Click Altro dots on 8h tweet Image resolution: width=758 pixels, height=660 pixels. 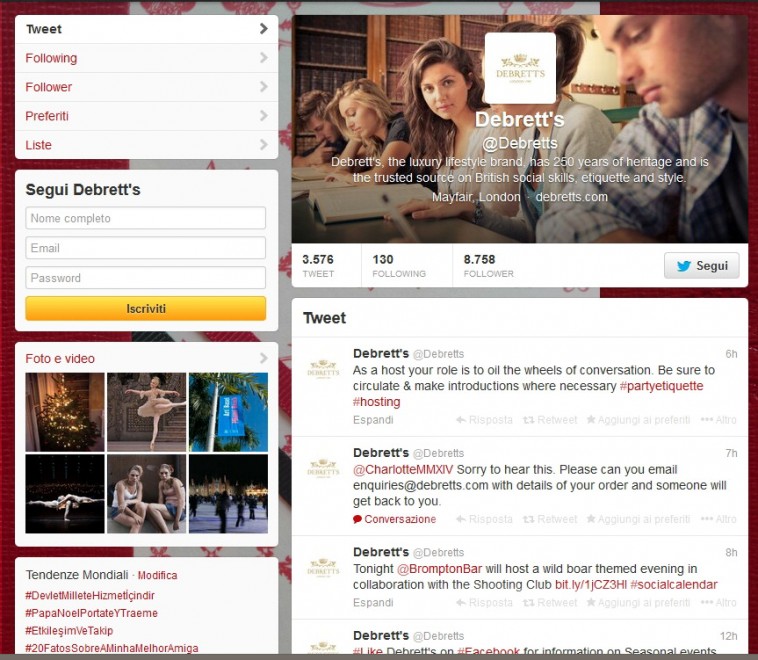[718, 602]
